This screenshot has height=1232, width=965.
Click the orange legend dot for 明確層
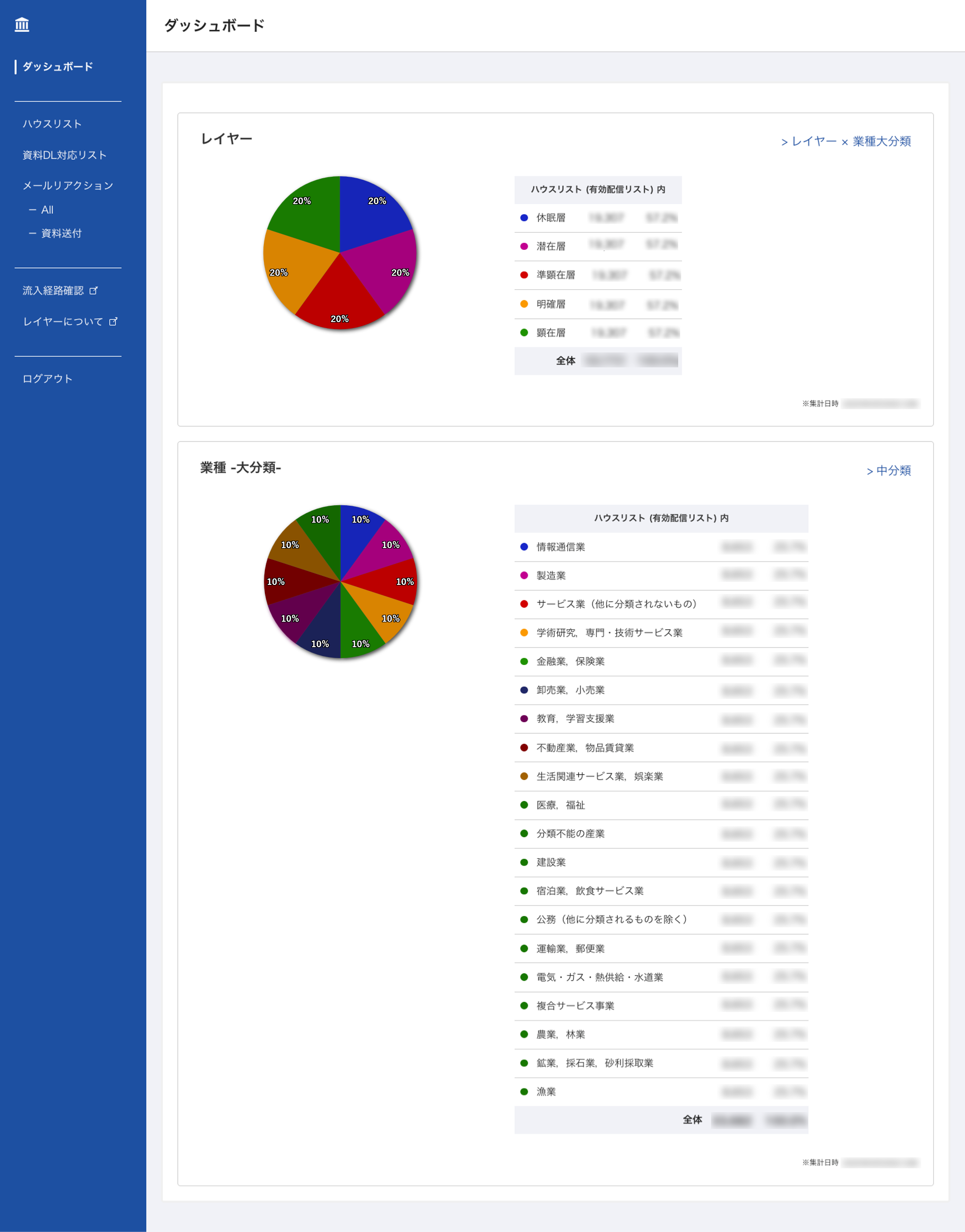(x=524, y=304)
